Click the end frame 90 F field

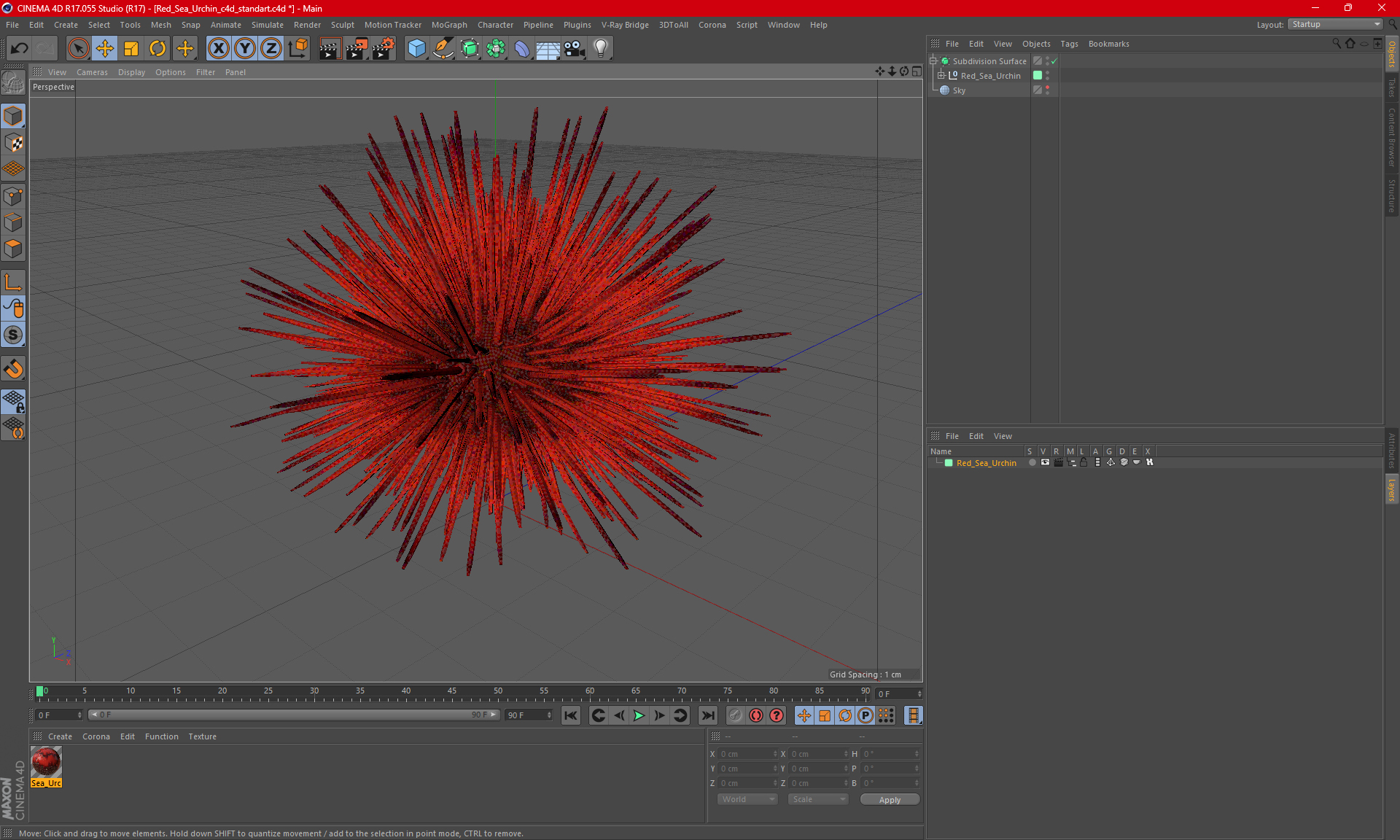coord(529,715)
